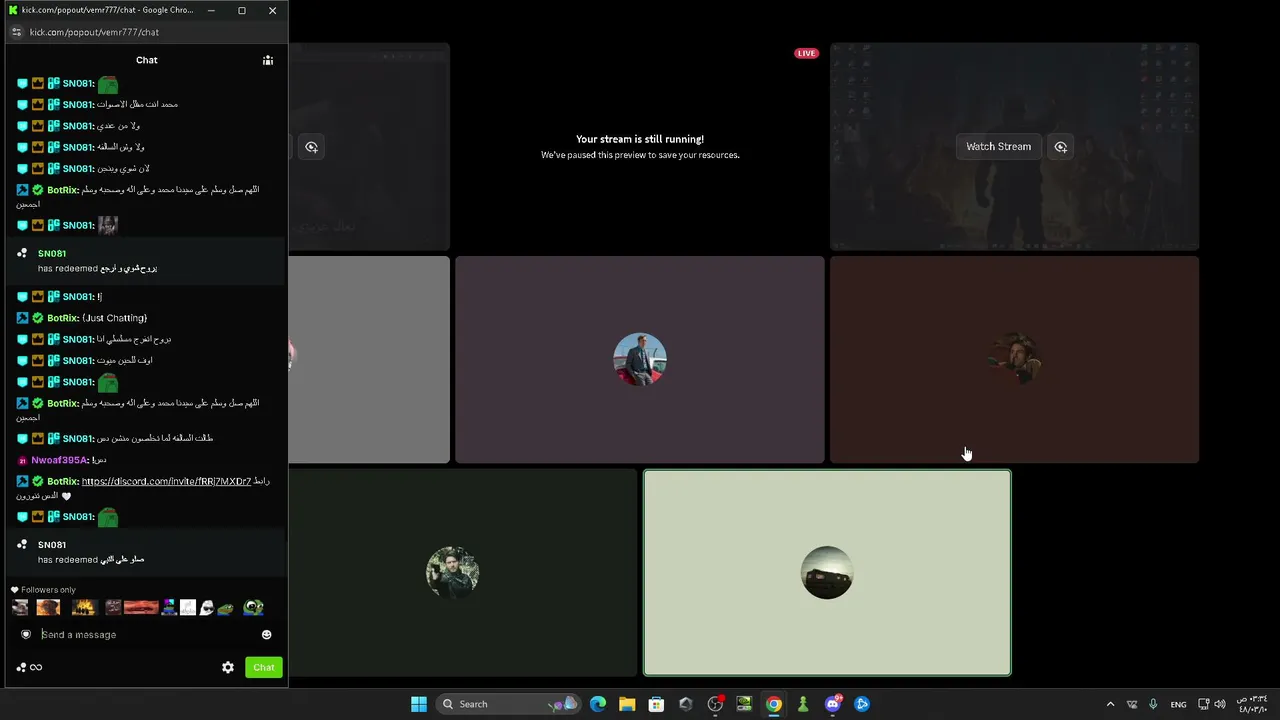
Task: Open the chat users list icon
Action: 268,60
